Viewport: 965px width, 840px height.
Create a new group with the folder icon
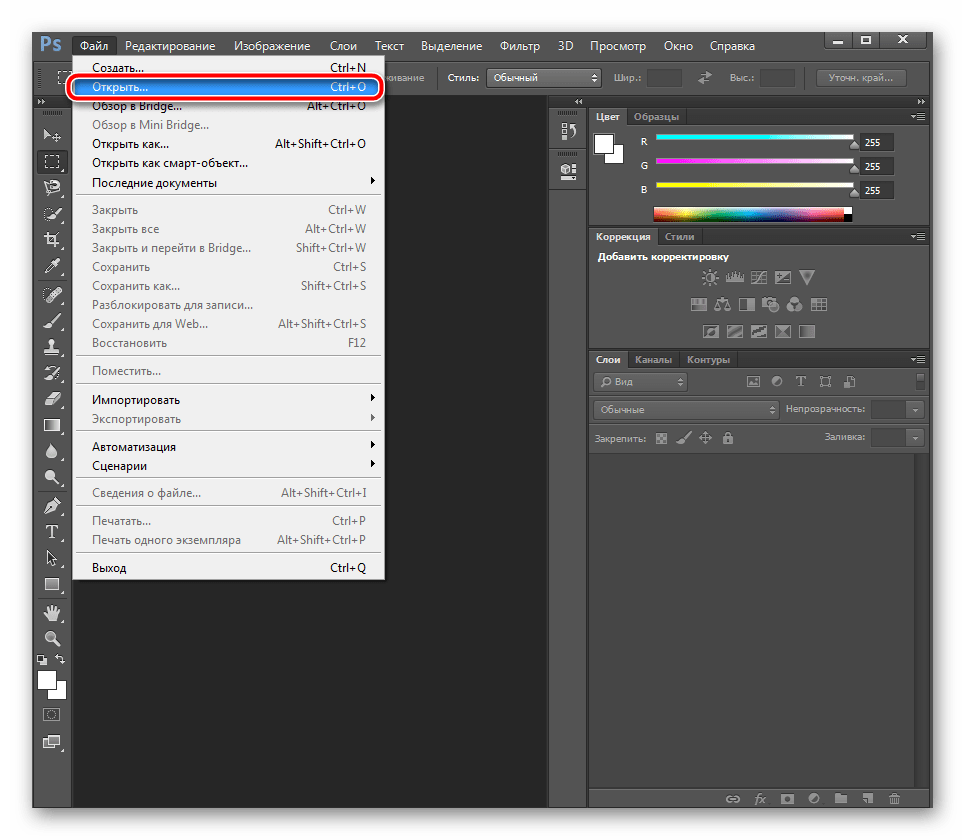tap(840, 799)
